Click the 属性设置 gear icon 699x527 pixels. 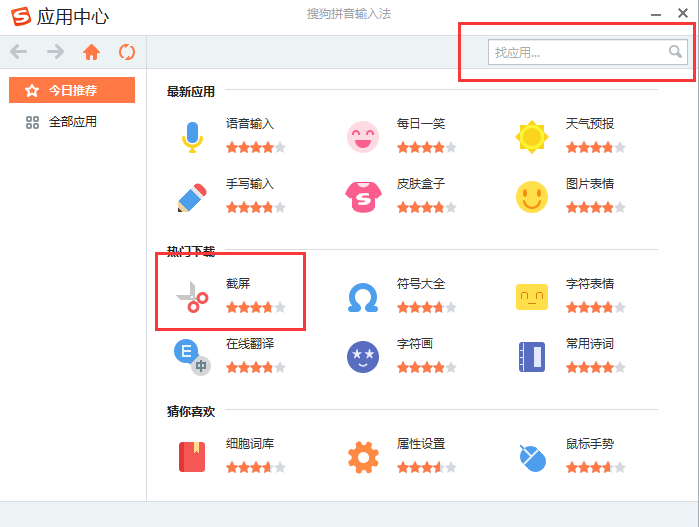(x=363, y=457)
